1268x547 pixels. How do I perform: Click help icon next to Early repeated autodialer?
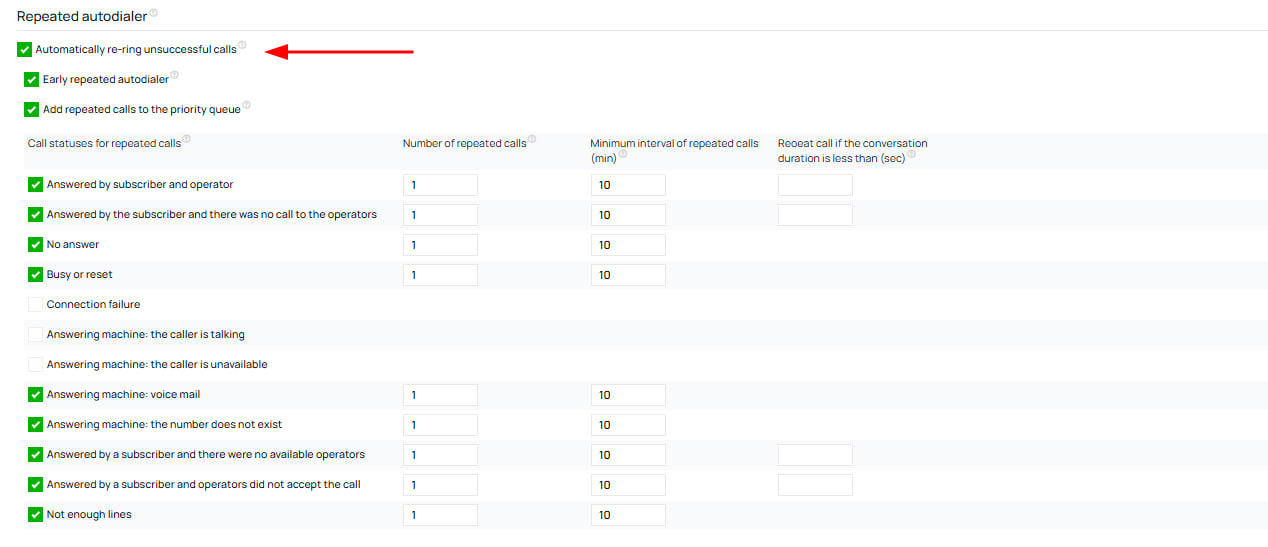pyautogui.click(x=175, y=75)
